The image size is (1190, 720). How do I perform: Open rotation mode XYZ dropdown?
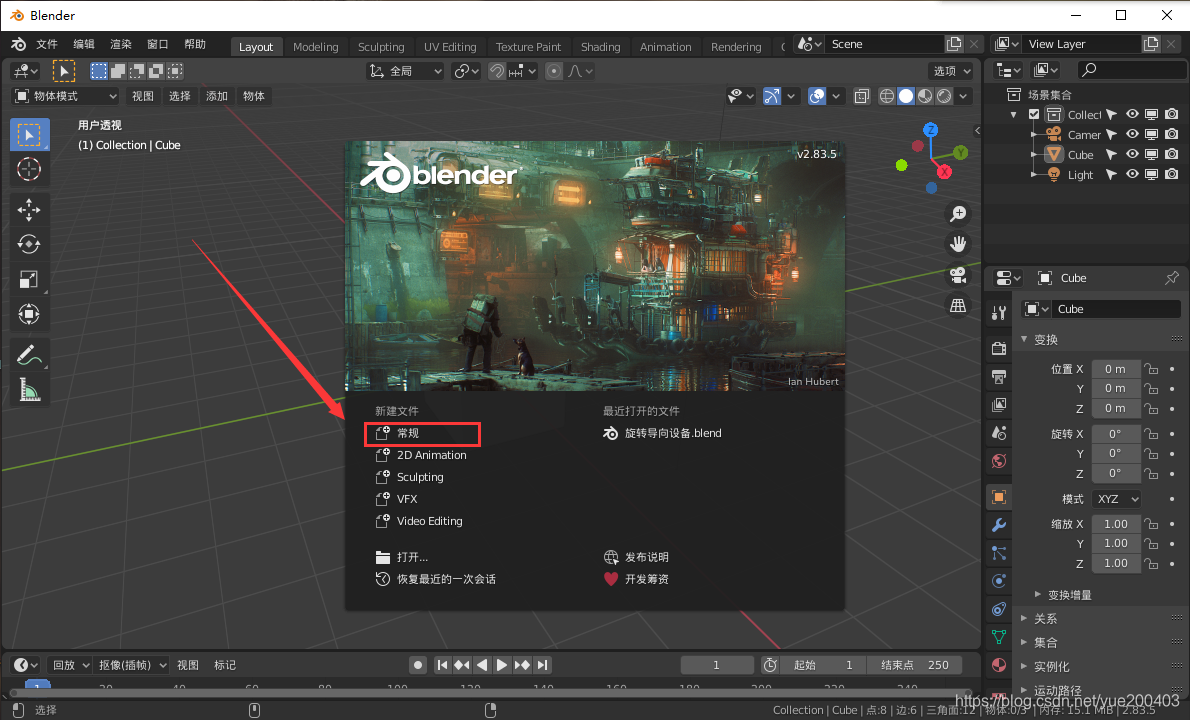point(1116,499)
